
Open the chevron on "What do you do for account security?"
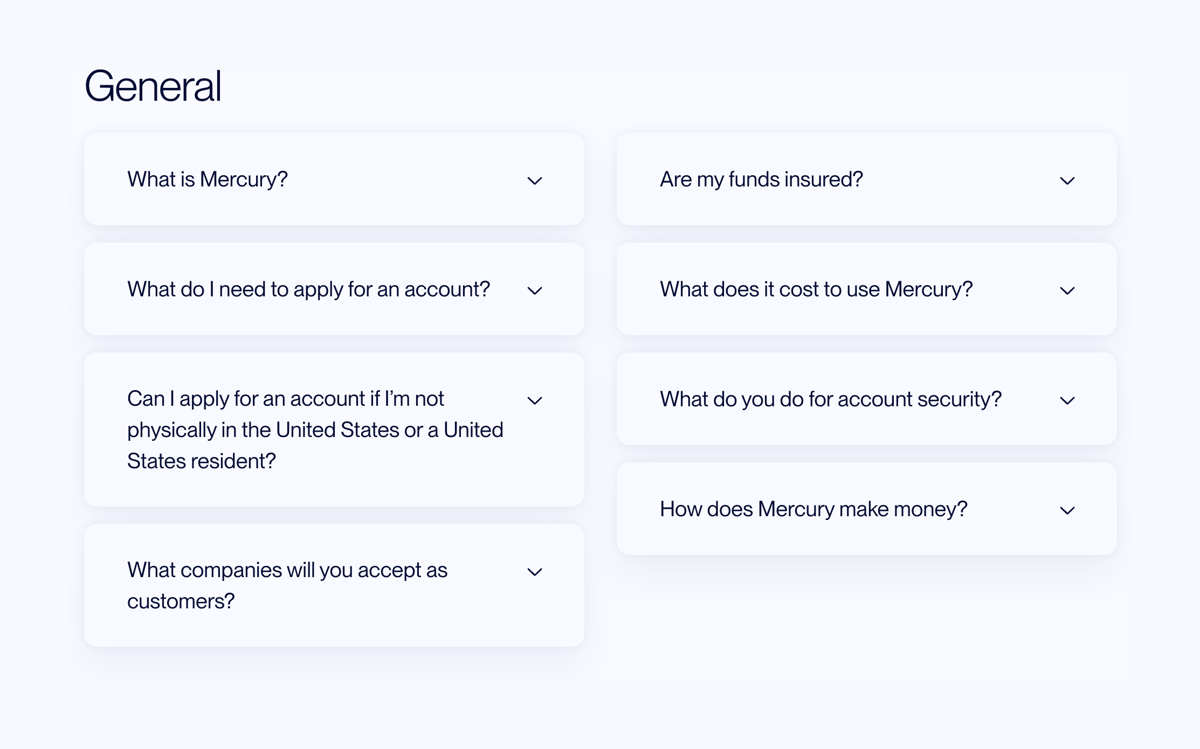pos(1067,399)
